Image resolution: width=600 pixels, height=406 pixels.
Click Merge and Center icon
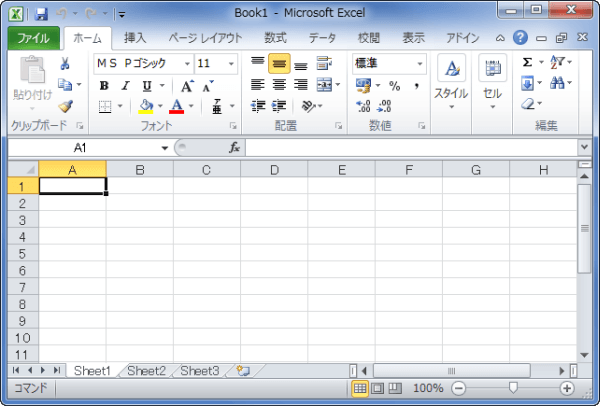(324, 85)
